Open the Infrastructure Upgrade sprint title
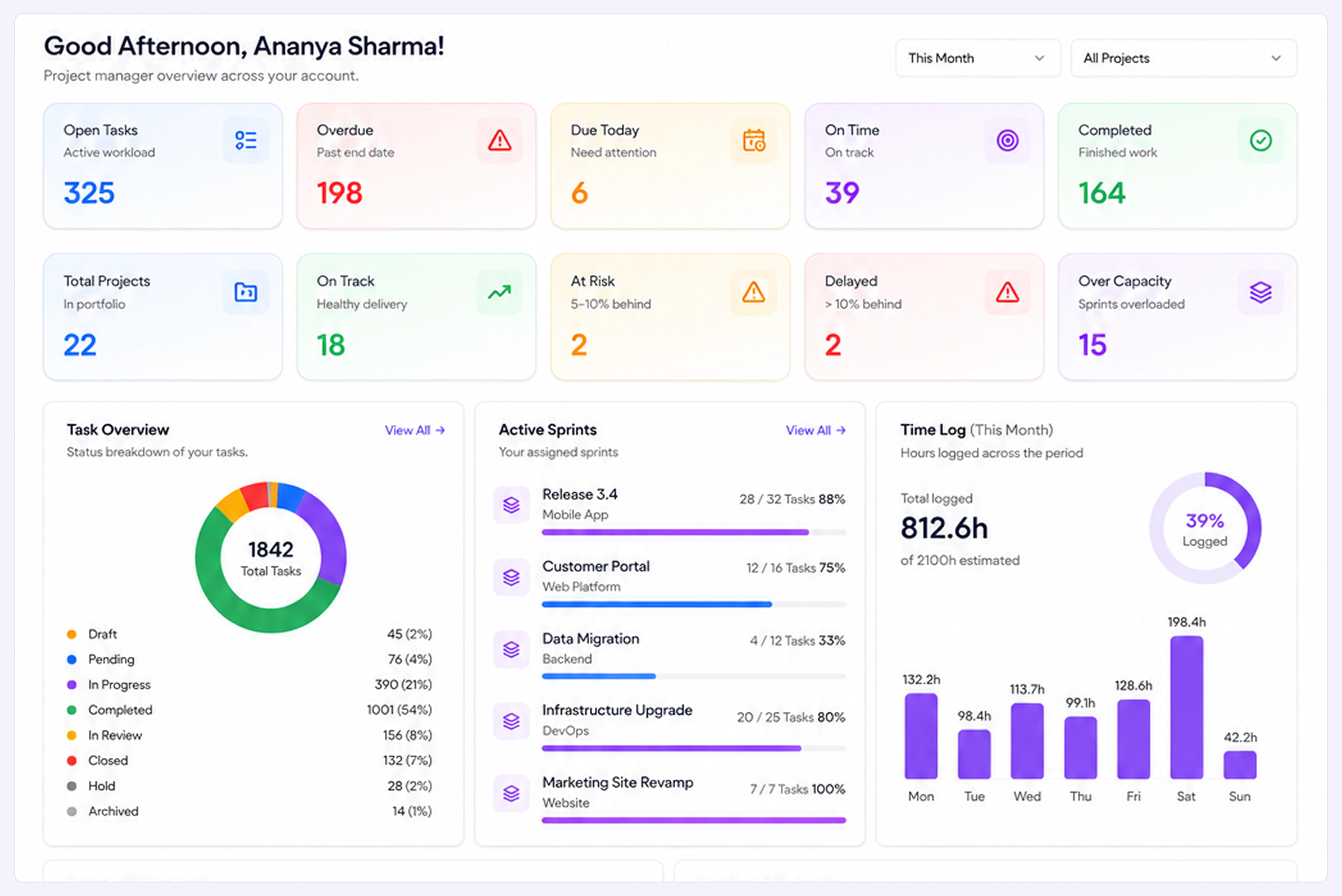Viewport: 1342px width, 896px height. tap(617, 710)
